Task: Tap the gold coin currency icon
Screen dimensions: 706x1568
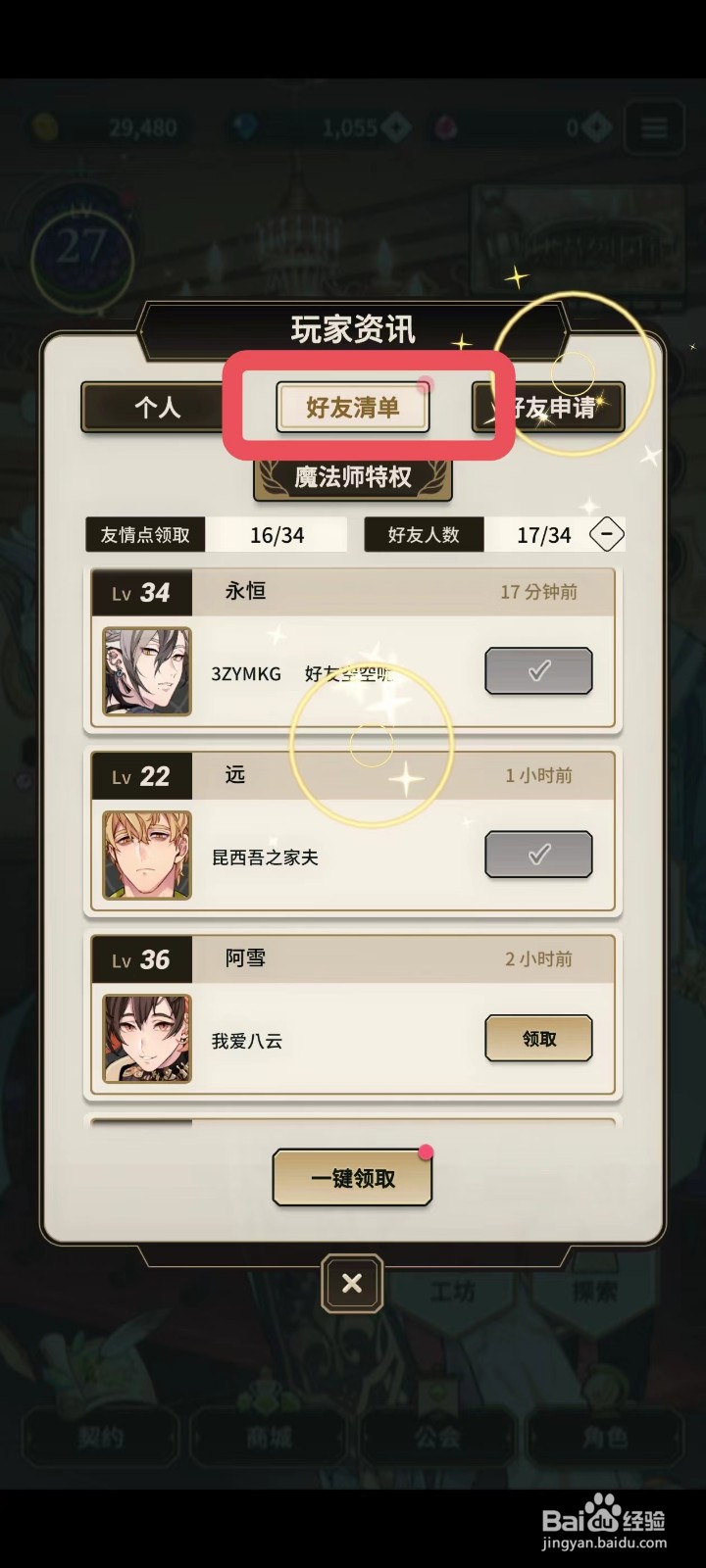Action: point(45,127)
